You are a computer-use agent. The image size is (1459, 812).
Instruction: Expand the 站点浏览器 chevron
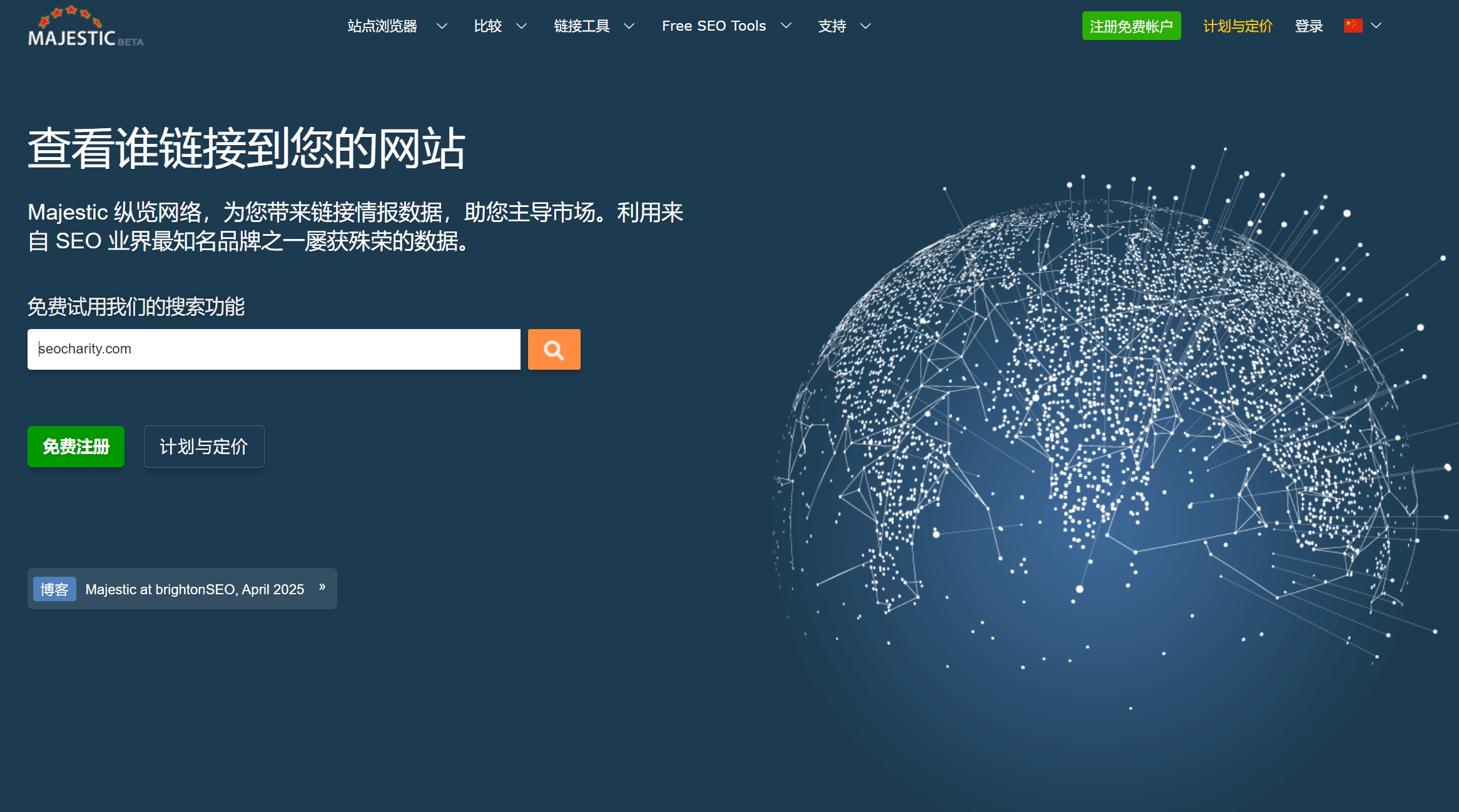(x=442, y=26)
